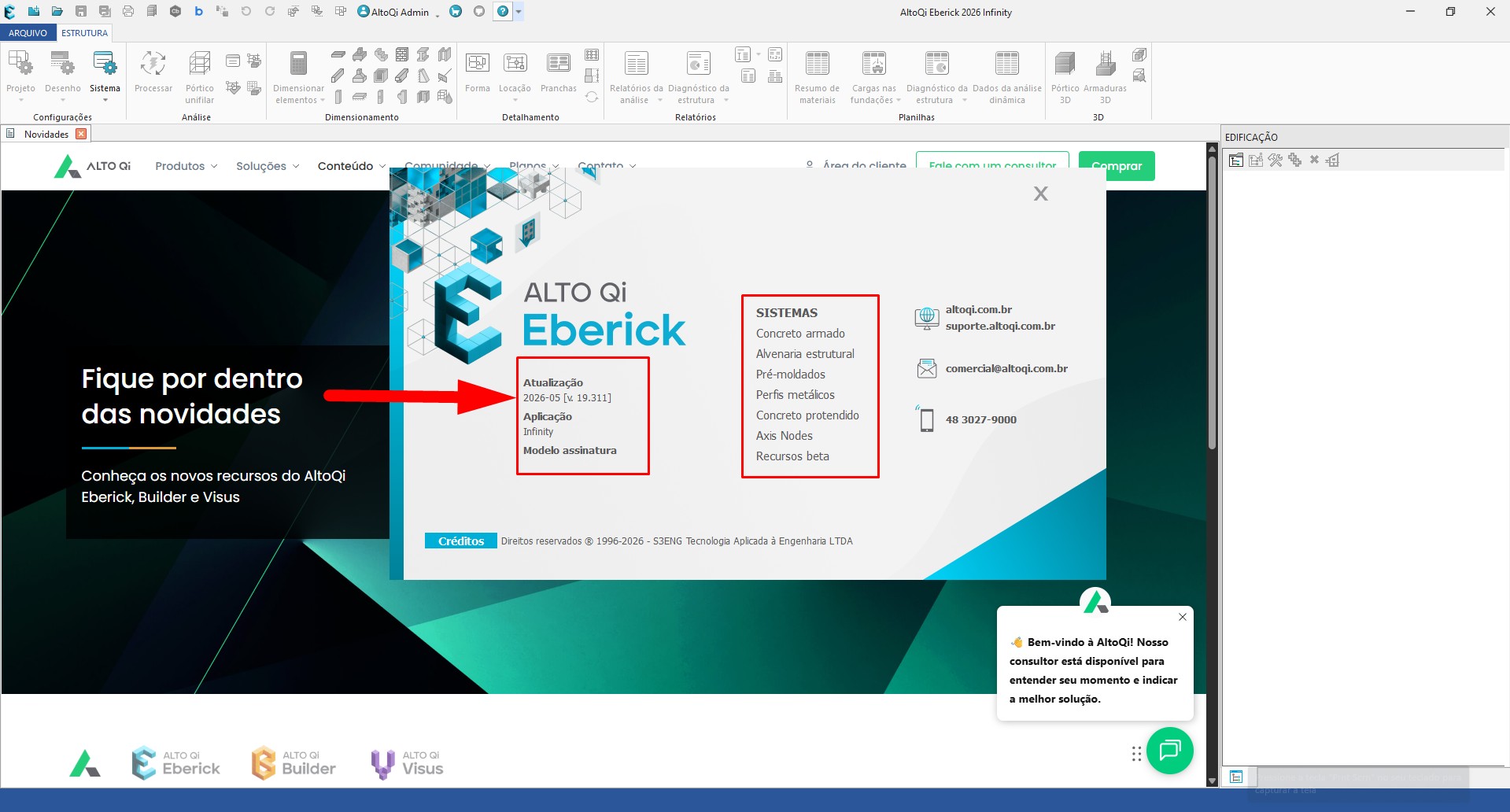This screenshot has width=1510, height=812.
Task: Switch to the ARQUIVO ribbon tab
Action: pyautogui.click(x=28, y=33)
